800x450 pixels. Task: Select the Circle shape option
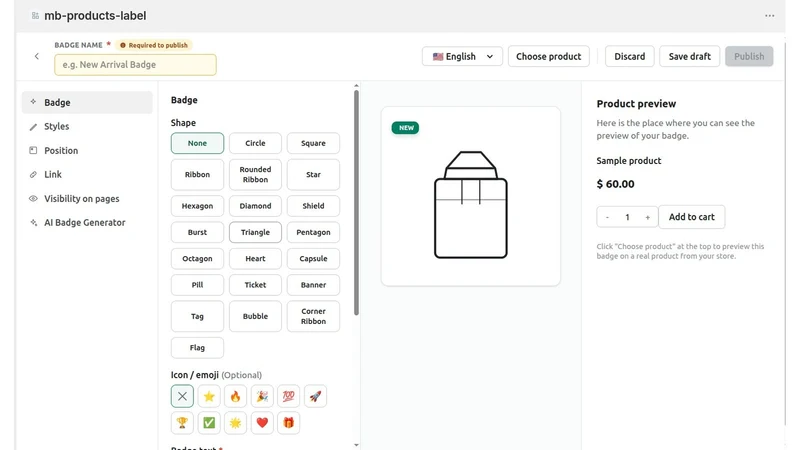[x=255, y=143]
